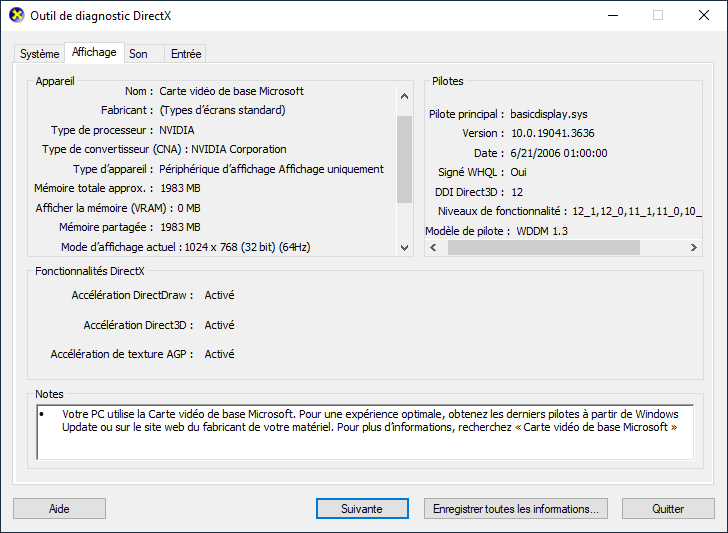Click the '(Types d'écrans standard)' value
728x533 pixels.
point(222,110)
